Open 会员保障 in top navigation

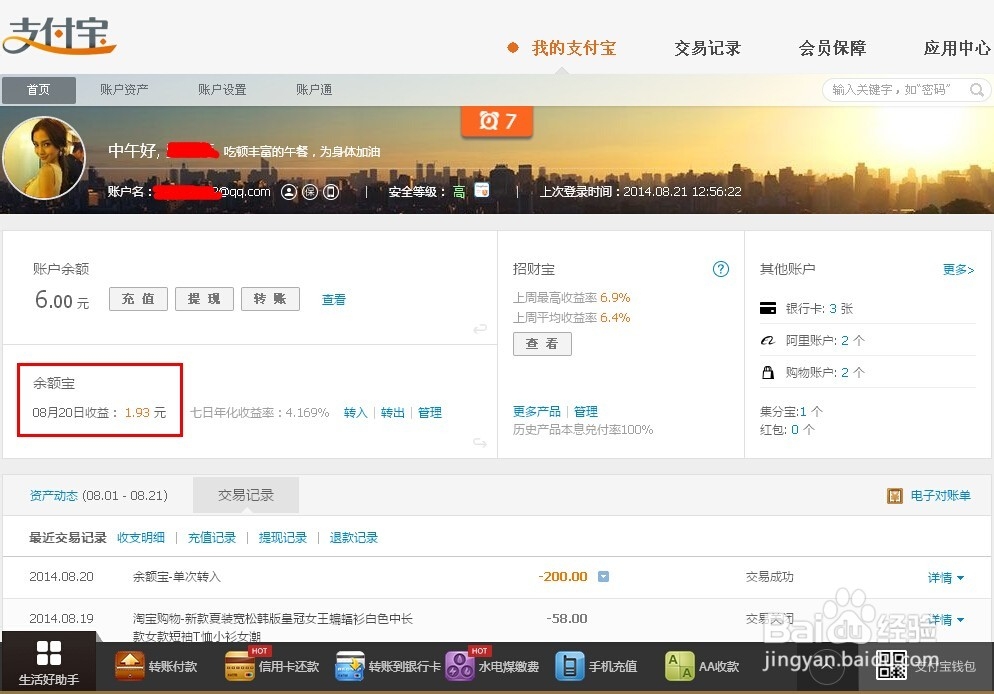click(x=832, y=48)
